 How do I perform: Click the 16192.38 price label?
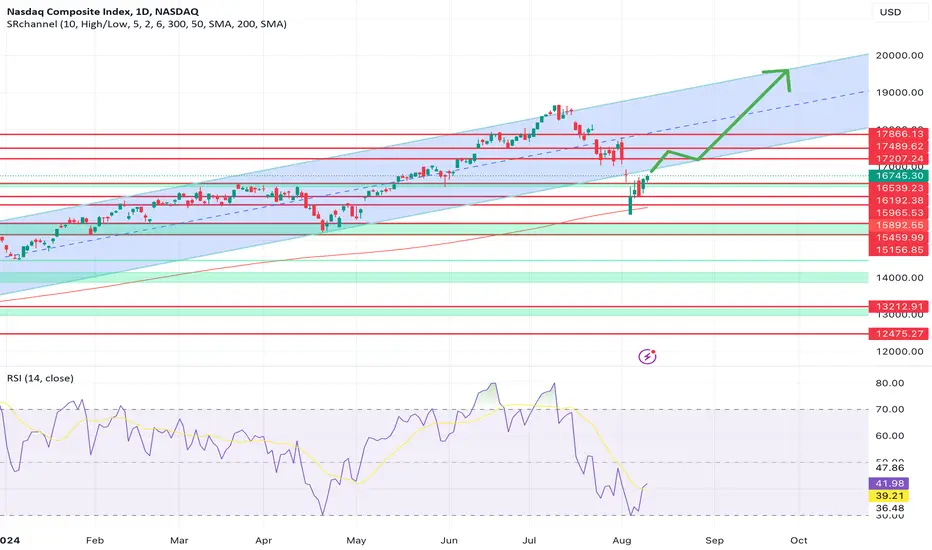click(x=899, y=200)
